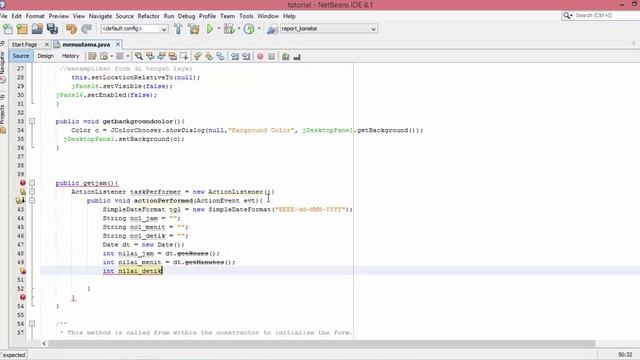The height and width of the screenshot is (360, 640).
Task: Close the menuutama.java tab
Action: [118, 44]
